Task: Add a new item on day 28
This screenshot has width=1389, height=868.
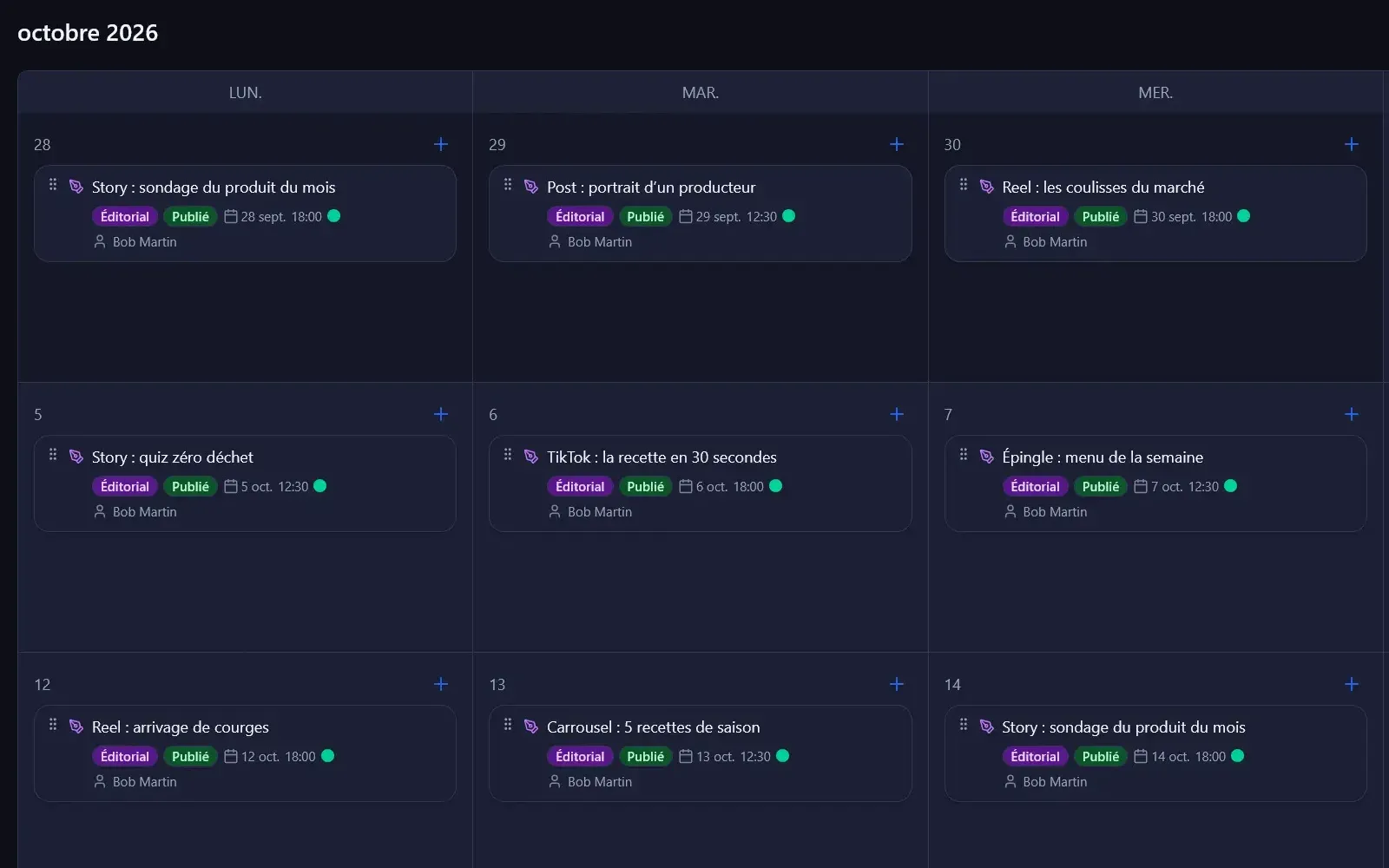Action: tap(441, 144)
